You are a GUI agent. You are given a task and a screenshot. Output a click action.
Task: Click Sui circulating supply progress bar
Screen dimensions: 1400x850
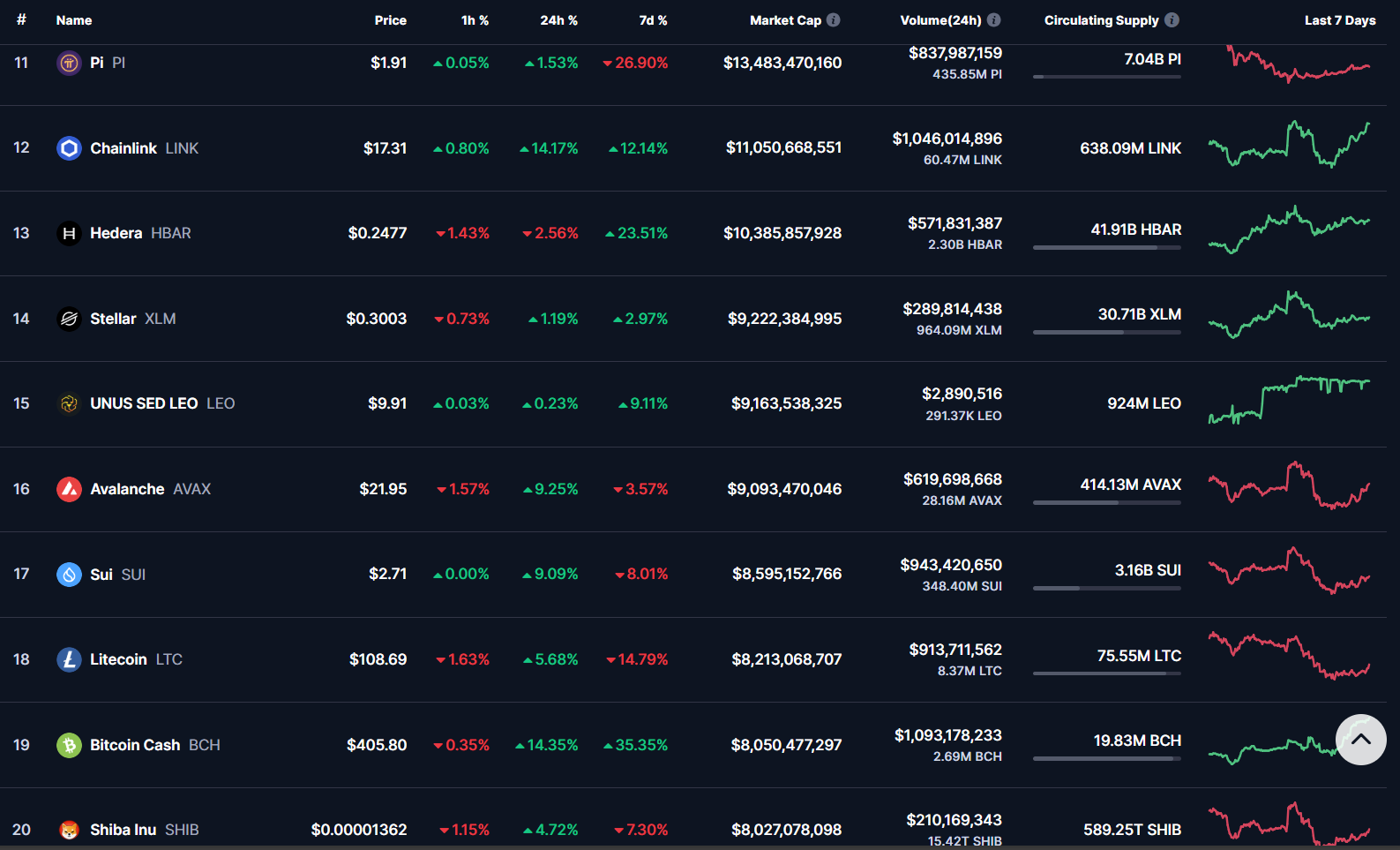pyautogui.click(x=1107, y=588)
